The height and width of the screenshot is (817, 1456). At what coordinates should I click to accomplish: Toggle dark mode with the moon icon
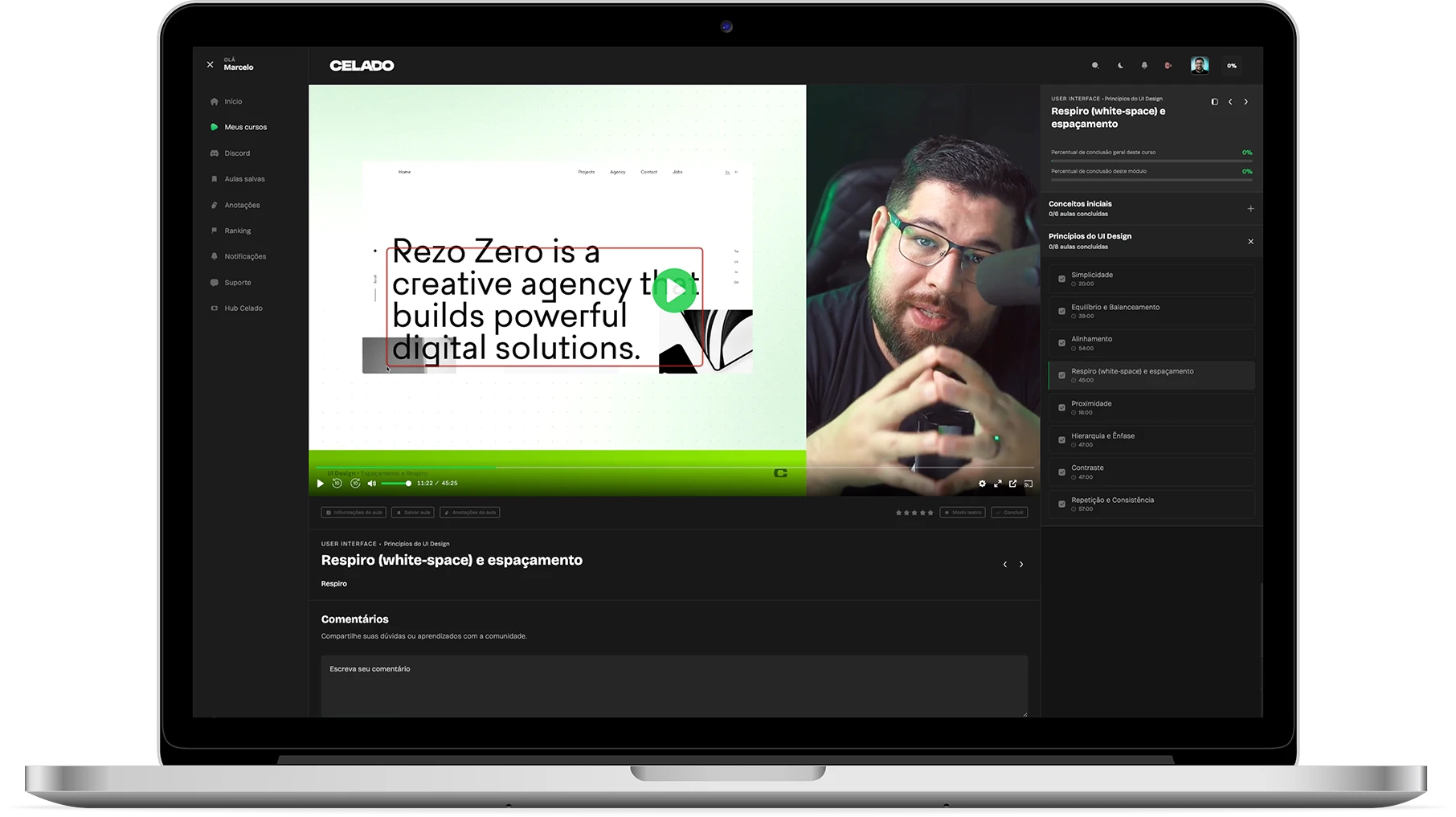click(x=1120, y=66)
